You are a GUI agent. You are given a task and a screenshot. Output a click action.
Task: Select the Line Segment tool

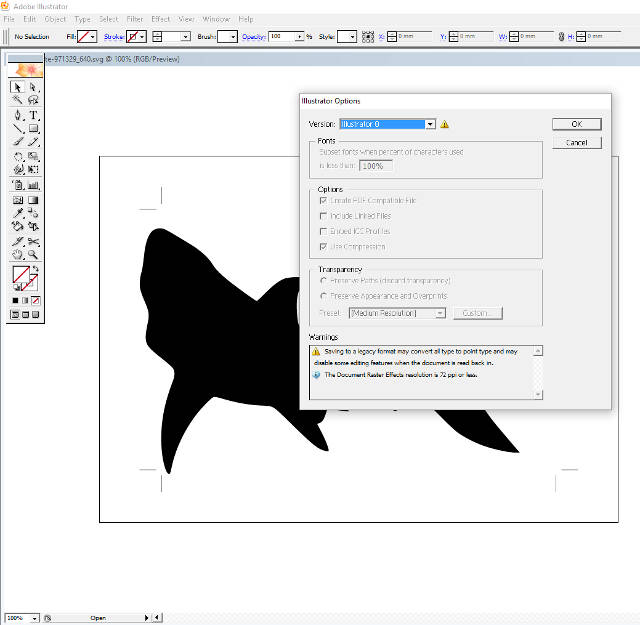pyautogui.click(x=17, y=129)
